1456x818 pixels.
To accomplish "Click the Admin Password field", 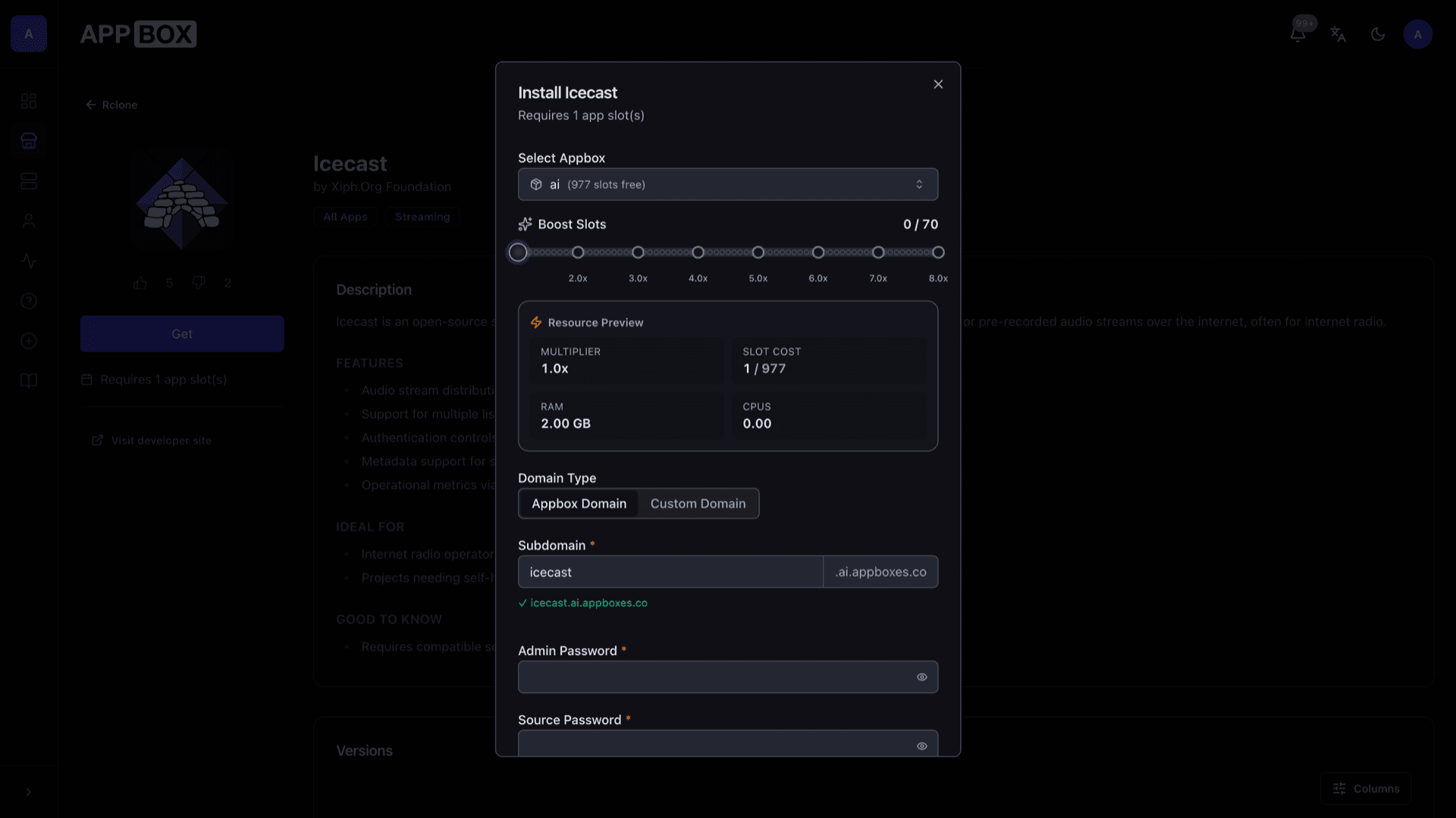I will (x=728, y=677).
